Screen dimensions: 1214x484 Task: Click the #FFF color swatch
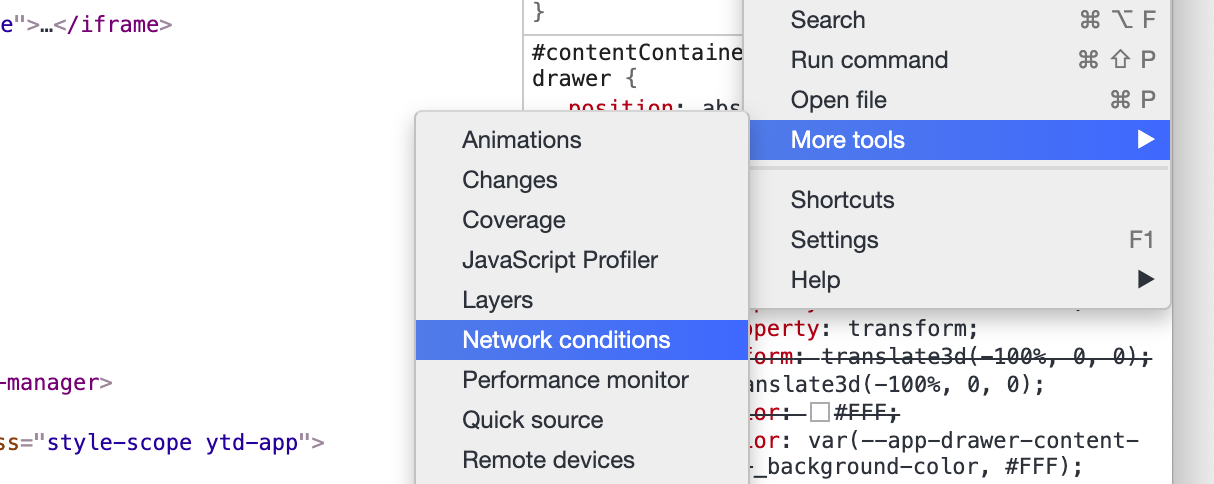(x=820, y=412)
